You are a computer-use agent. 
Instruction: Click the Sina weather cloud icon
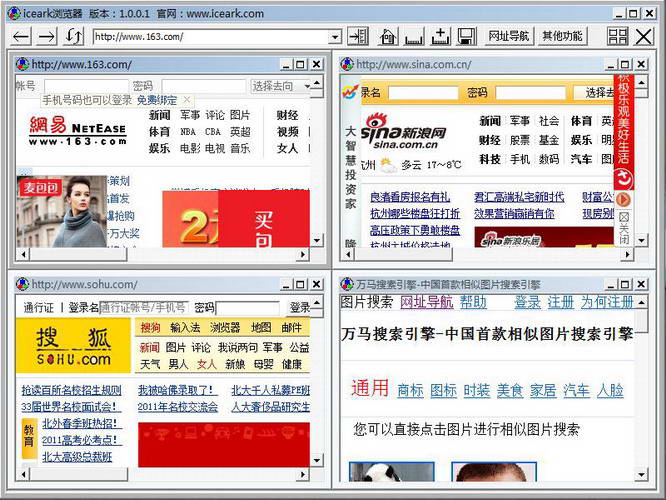tap(388, 165)
